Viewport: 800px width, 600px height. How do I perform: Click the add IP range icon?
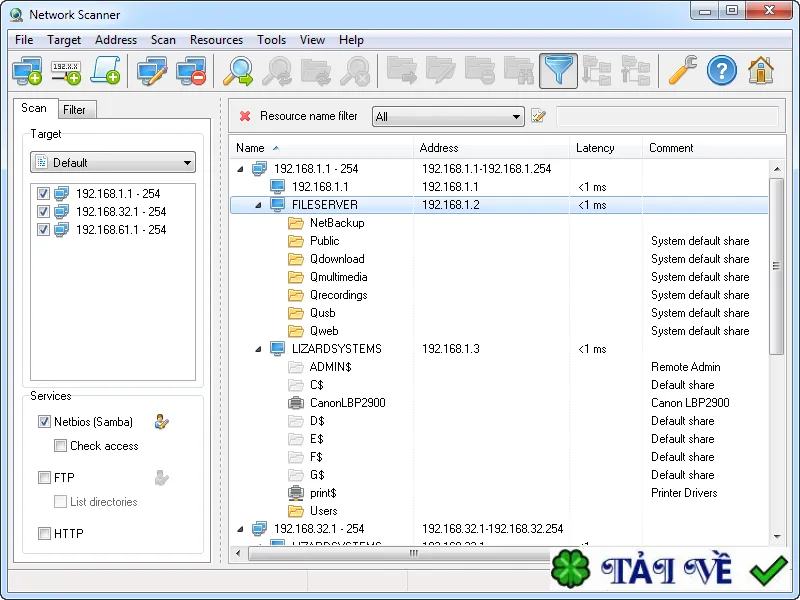(x=66, y=71)
